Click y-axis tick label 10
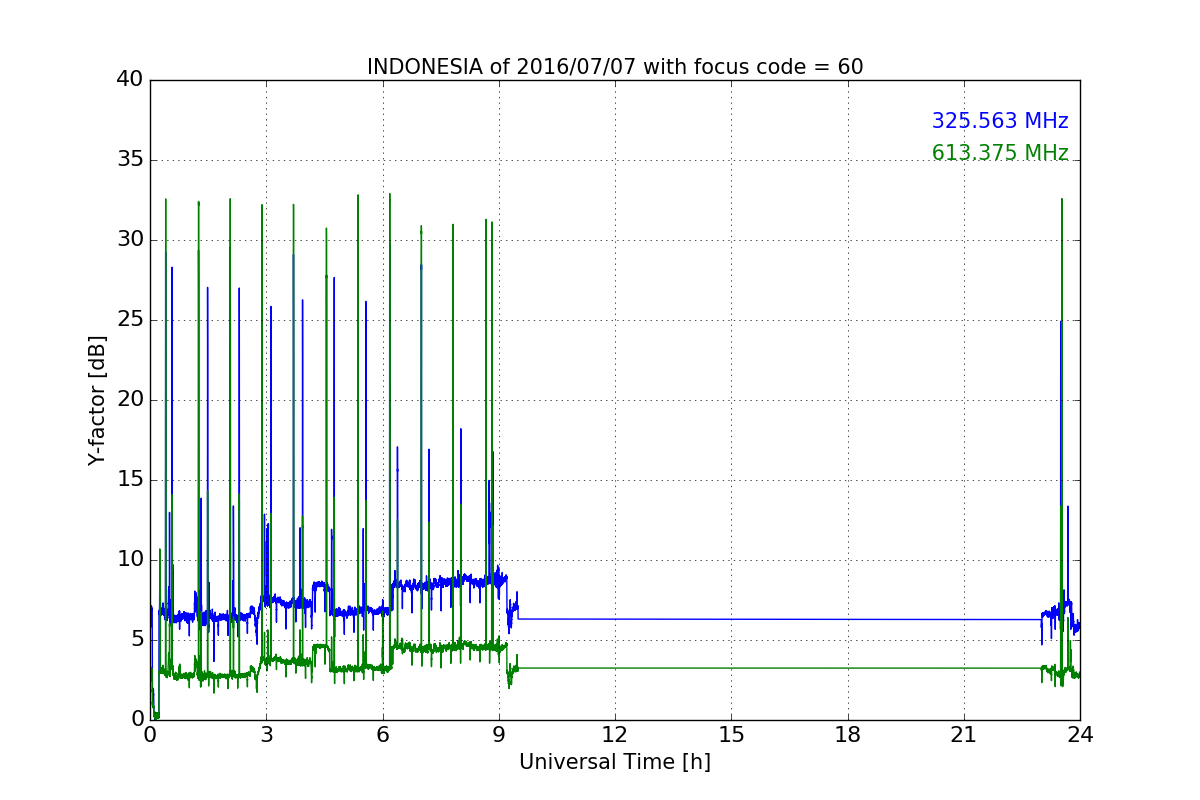Viewport: 1200px width, 800px height. click(x=130, y=560)
